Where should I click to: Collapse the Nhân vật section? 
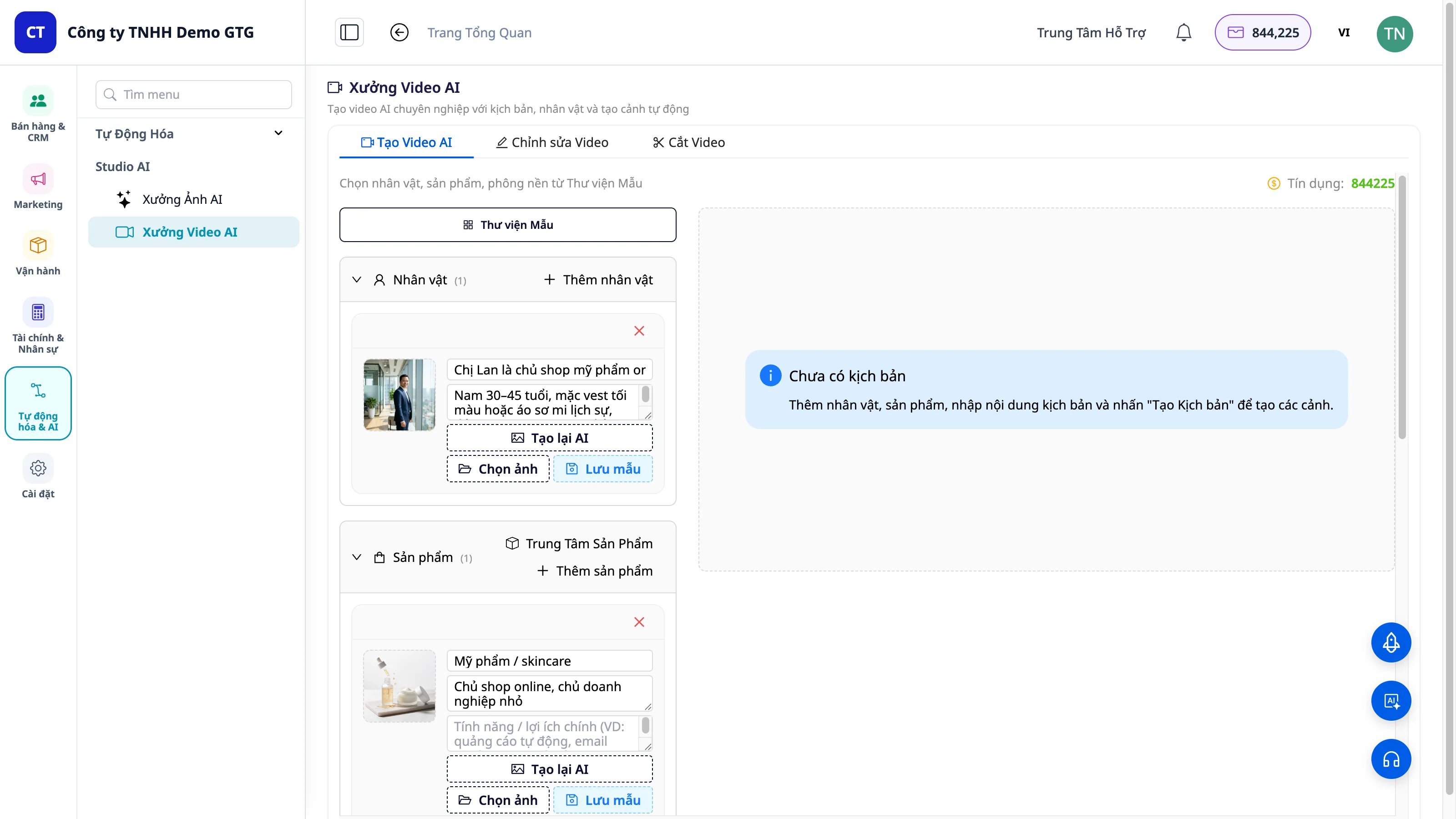tap(357, 280)
